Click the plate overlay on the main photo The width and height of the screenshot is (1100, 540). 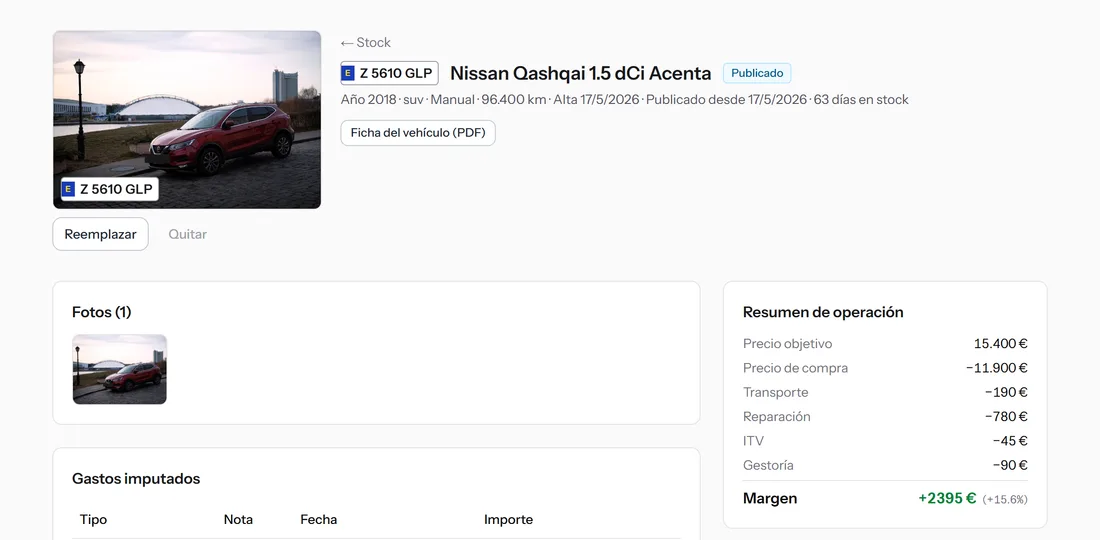pos(109,189)
